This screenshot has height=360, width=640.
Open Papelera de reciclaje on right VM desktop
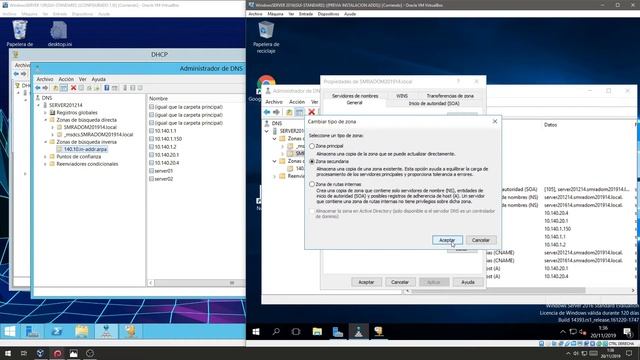click(266, 37)
